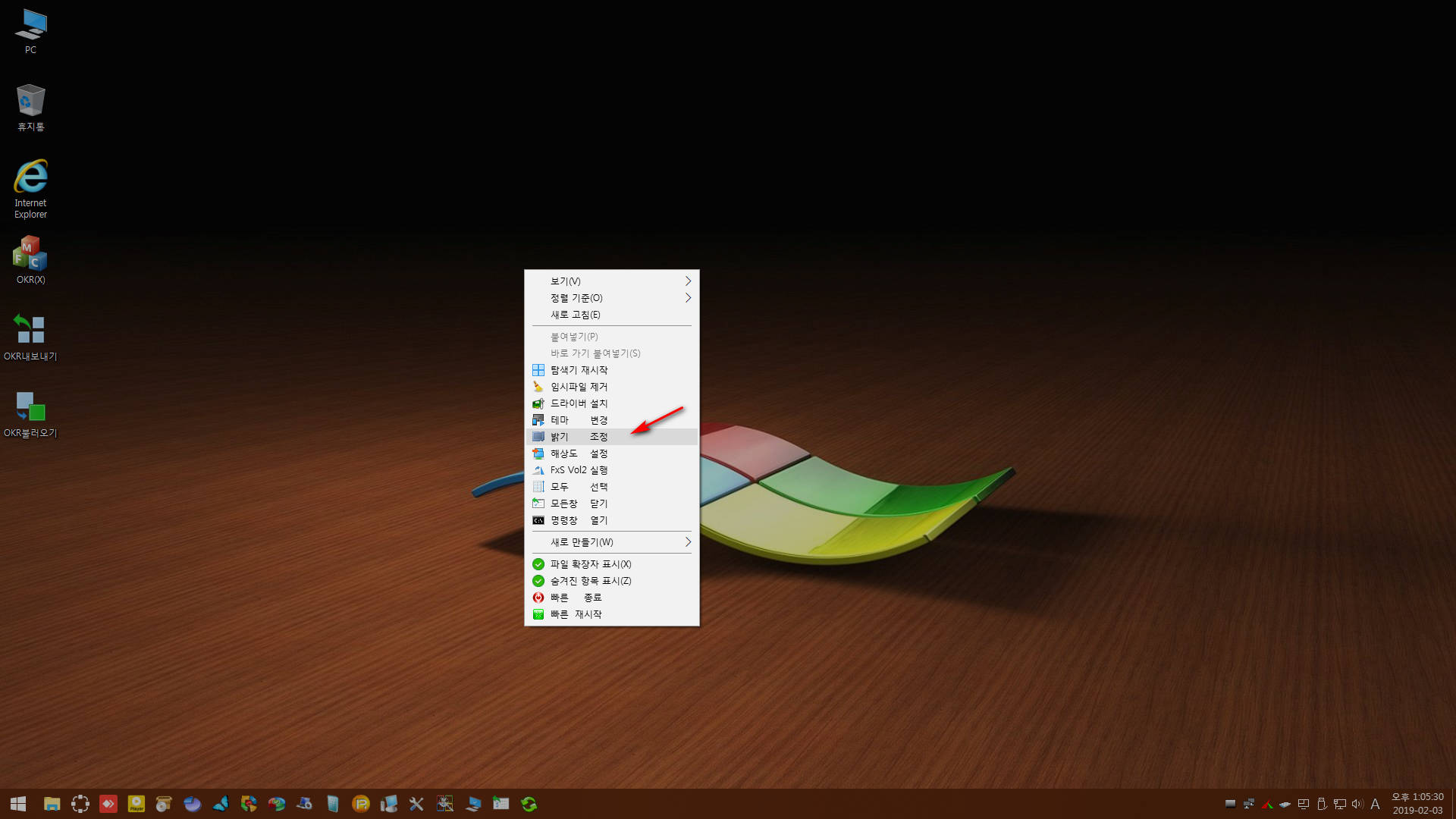Open the PC desktop icon
This screenshot has width=1456, height=819.
click(x=30, y=31)
